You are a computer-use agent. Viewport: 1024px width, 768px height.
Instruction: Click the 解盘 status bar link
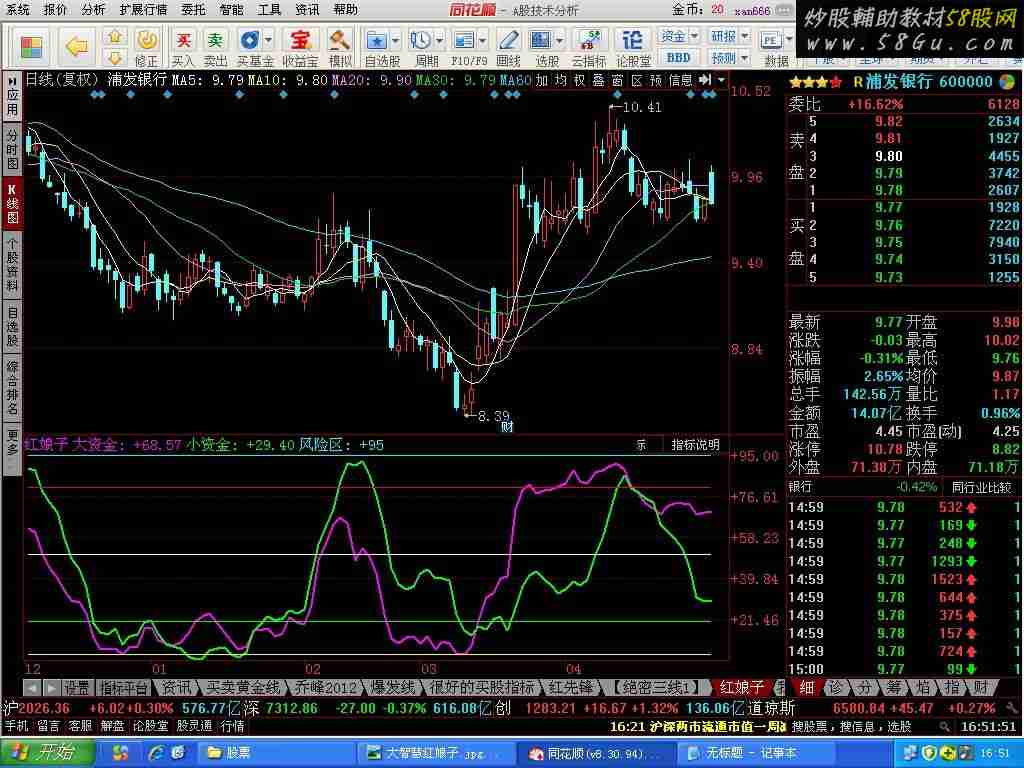pyautogui.click(x=112, y=726)
